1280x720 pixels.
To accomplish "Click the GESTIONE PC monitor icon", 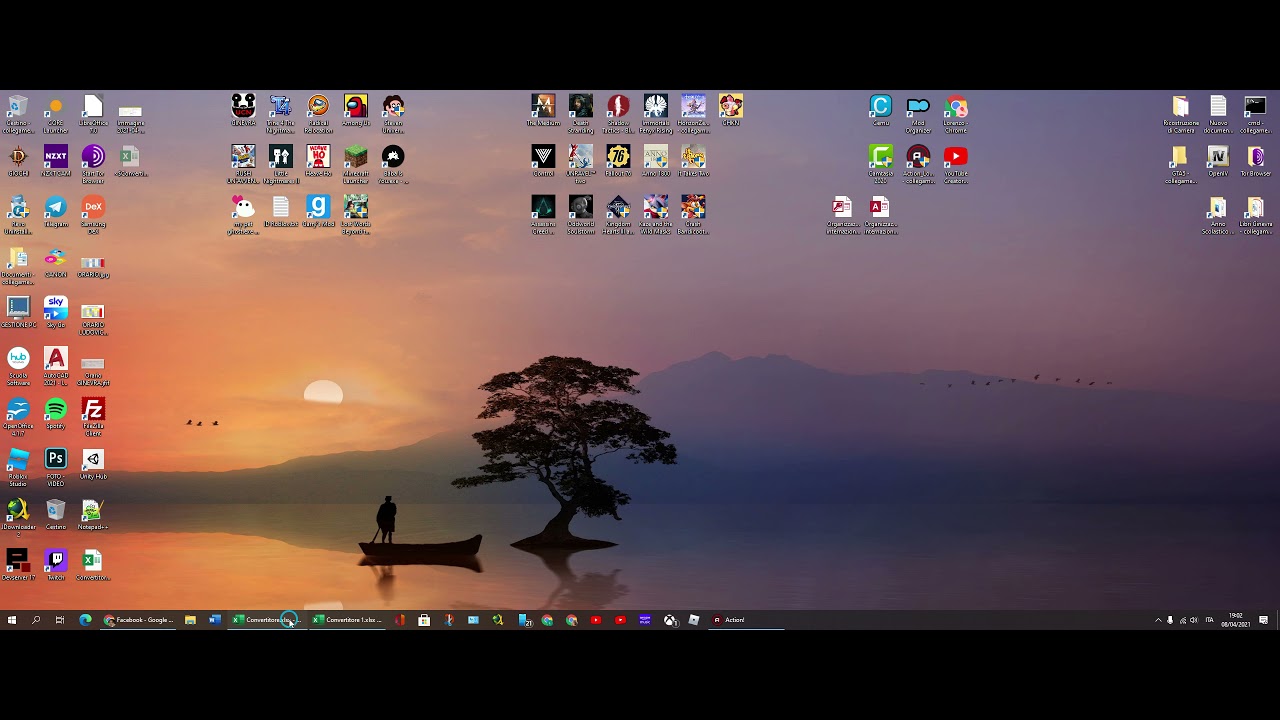I will [x=18, y=312].
